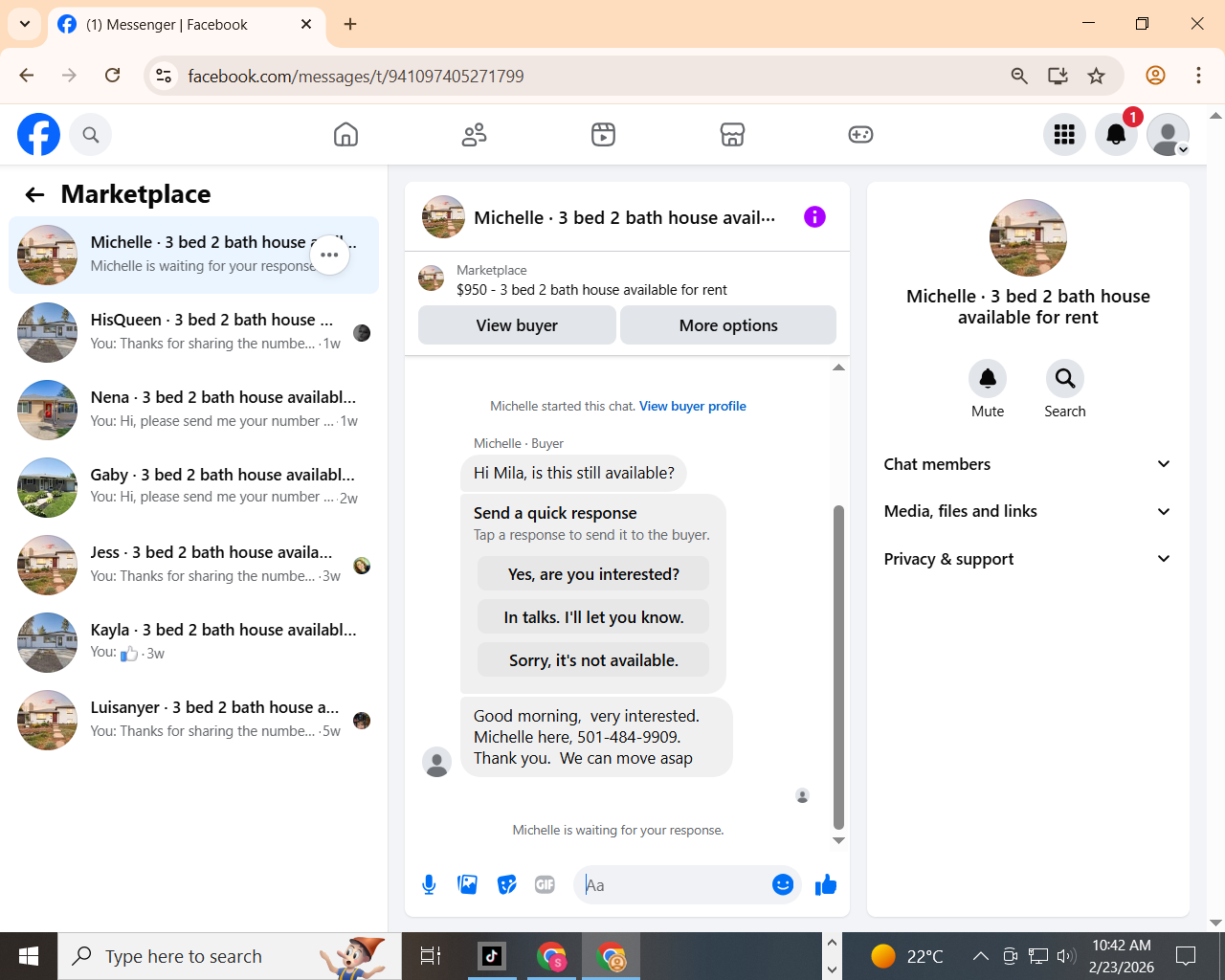Image resolution: width=1225 pixels, height=980 pixels.
Task: Go to the Home feed icon
Action: [345, 135]
